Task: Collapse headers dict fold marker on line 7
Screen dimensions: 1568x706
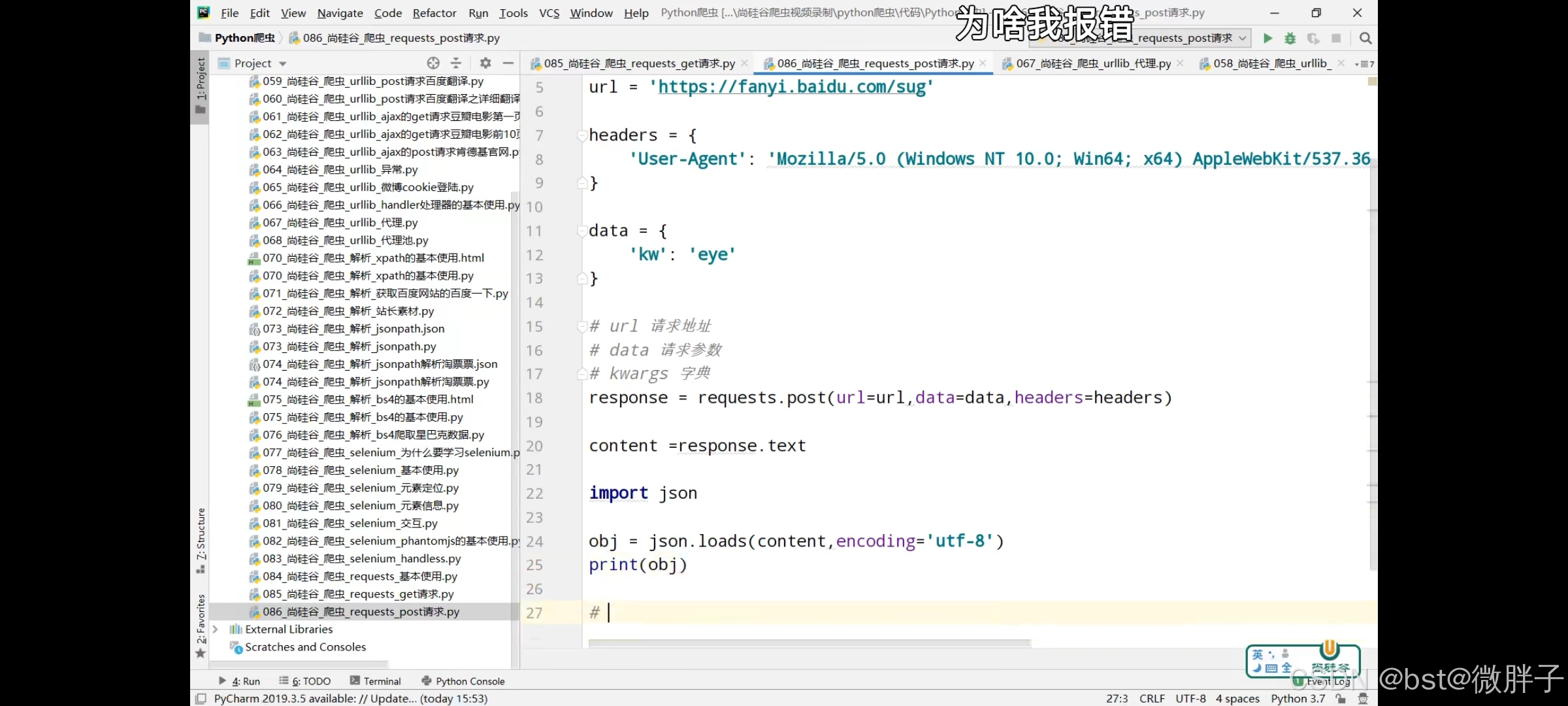Action: click(581, 135)
